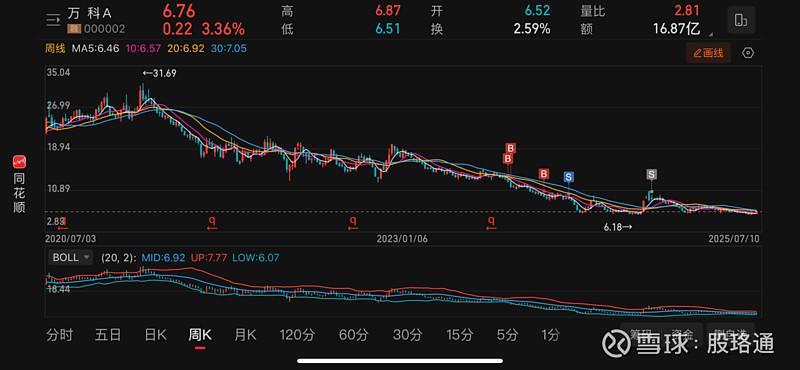Select the 周K tab
This screenshot has height=370, width=800.
point(200,335)
